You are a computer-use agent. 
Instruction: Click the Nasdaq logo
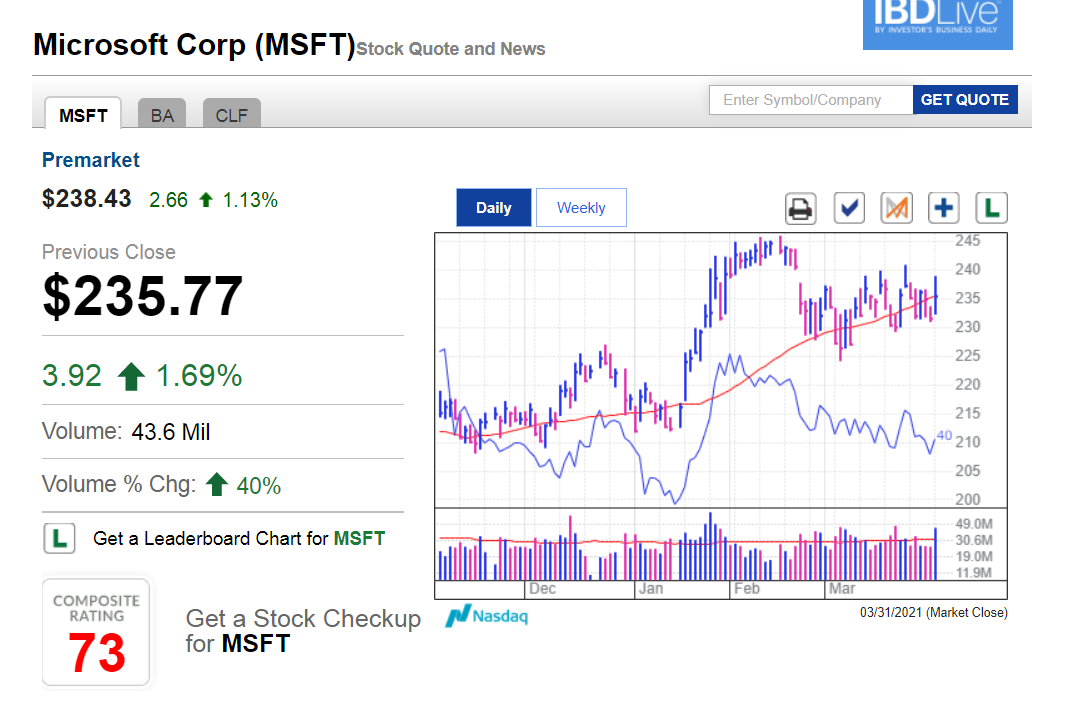487,616
